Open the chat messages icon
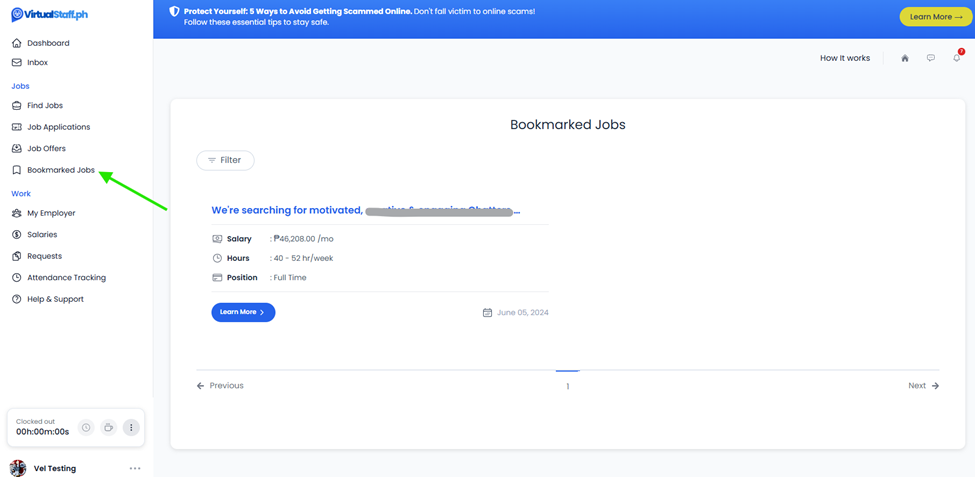 pyautogui.click(x=931, y=58)
